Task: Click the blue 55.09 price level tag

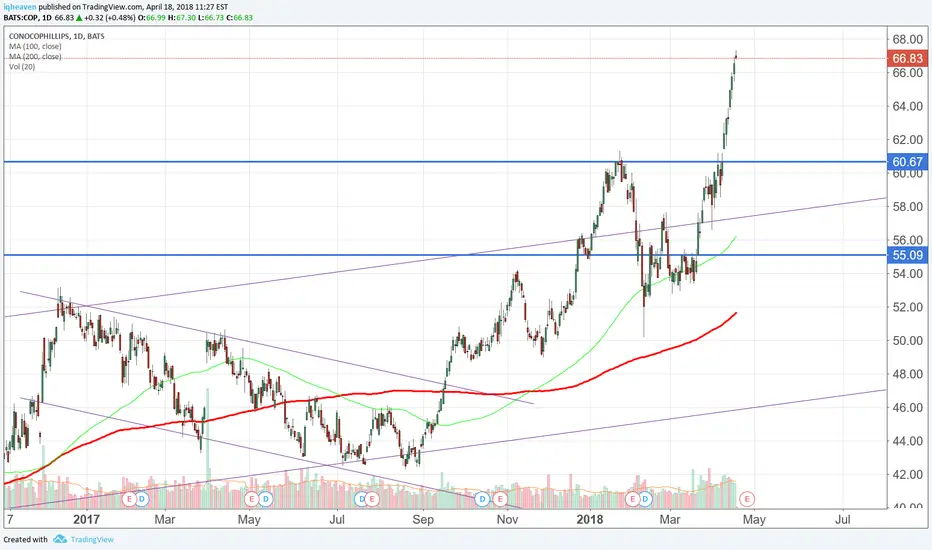Action: (x=908, y=255)
